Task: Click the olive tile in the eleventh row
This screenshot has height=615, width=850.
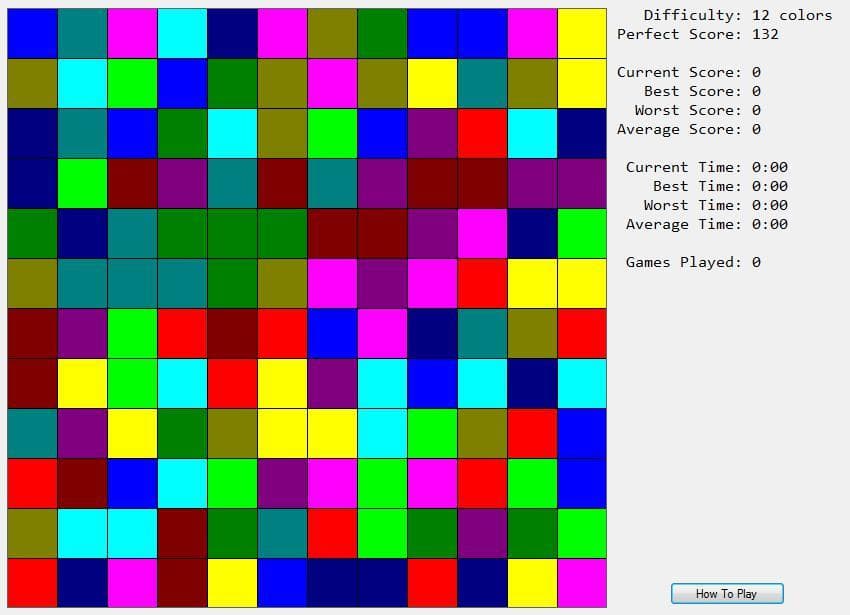Action: point(33,533)
